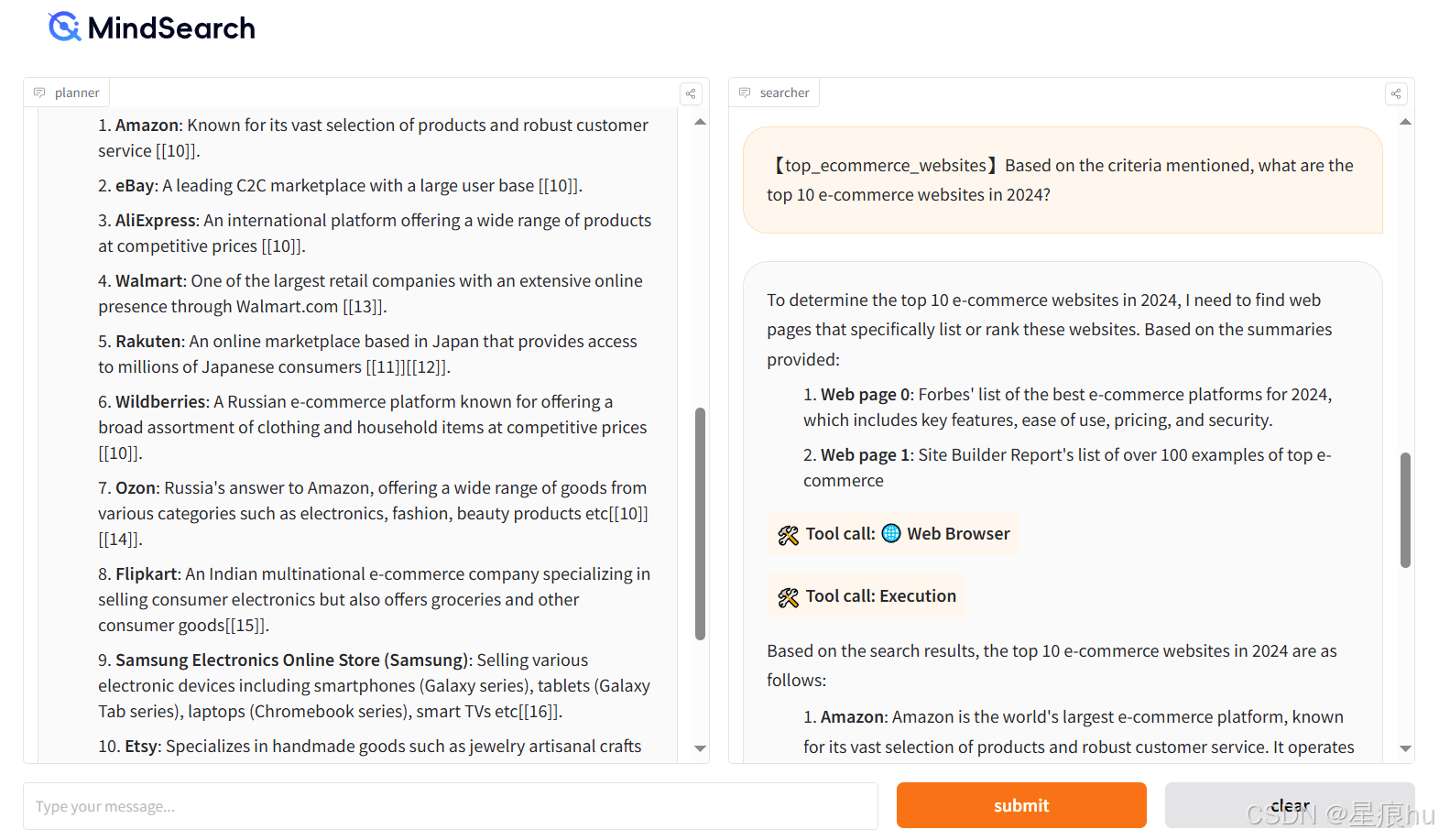Click Samsung Electronics Online Store entry
This screenshot has height=840, width=1439.
click(375, 685)
